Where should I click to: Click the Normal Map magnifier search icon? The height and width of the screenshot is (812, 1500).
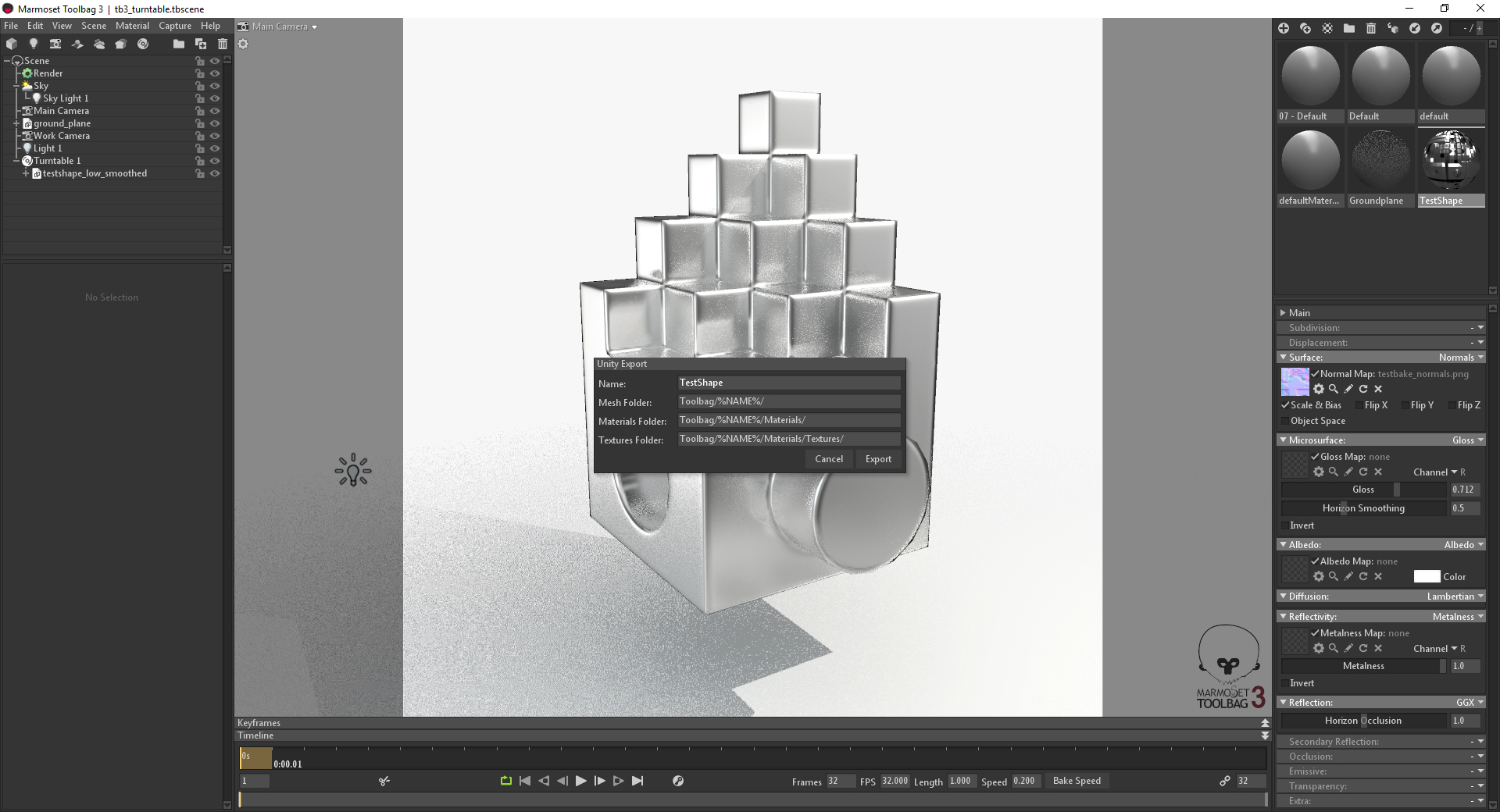[1334, 389]
